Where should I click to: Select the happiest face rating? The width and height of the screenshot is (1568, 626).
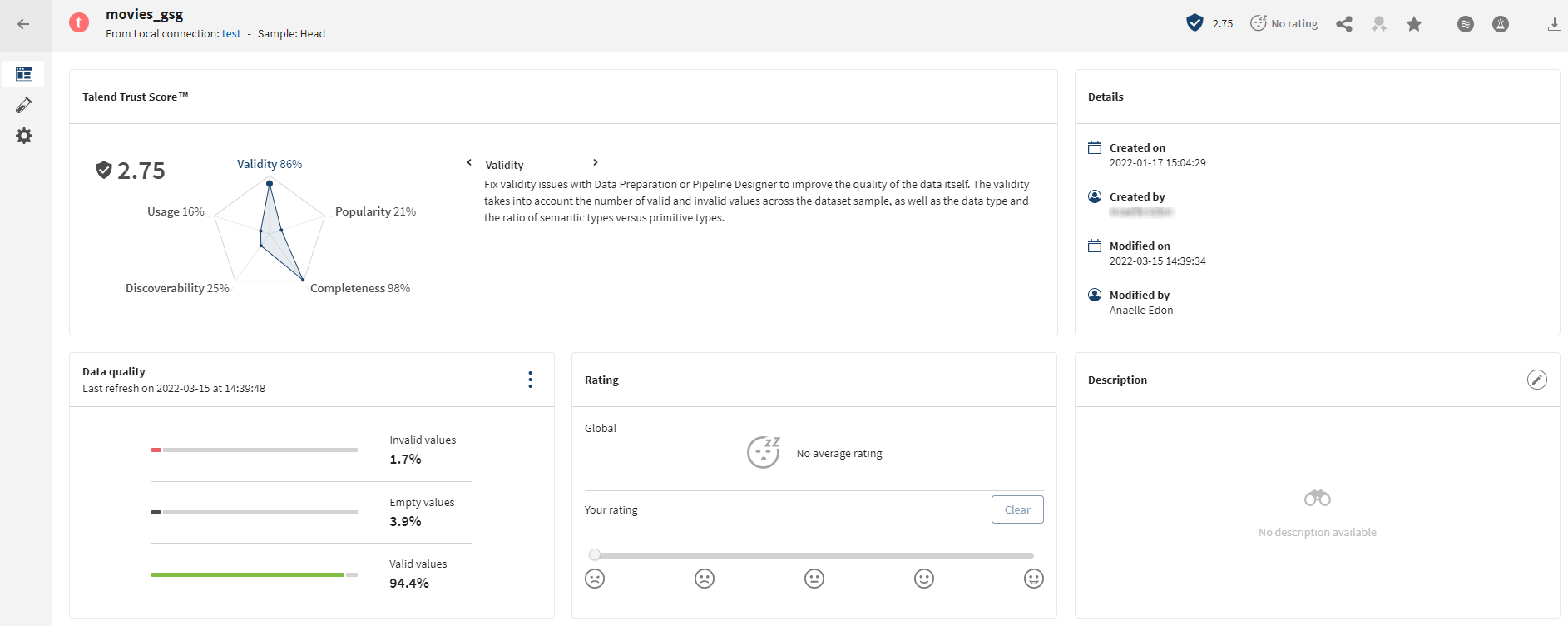click(x=1033, y=579)
